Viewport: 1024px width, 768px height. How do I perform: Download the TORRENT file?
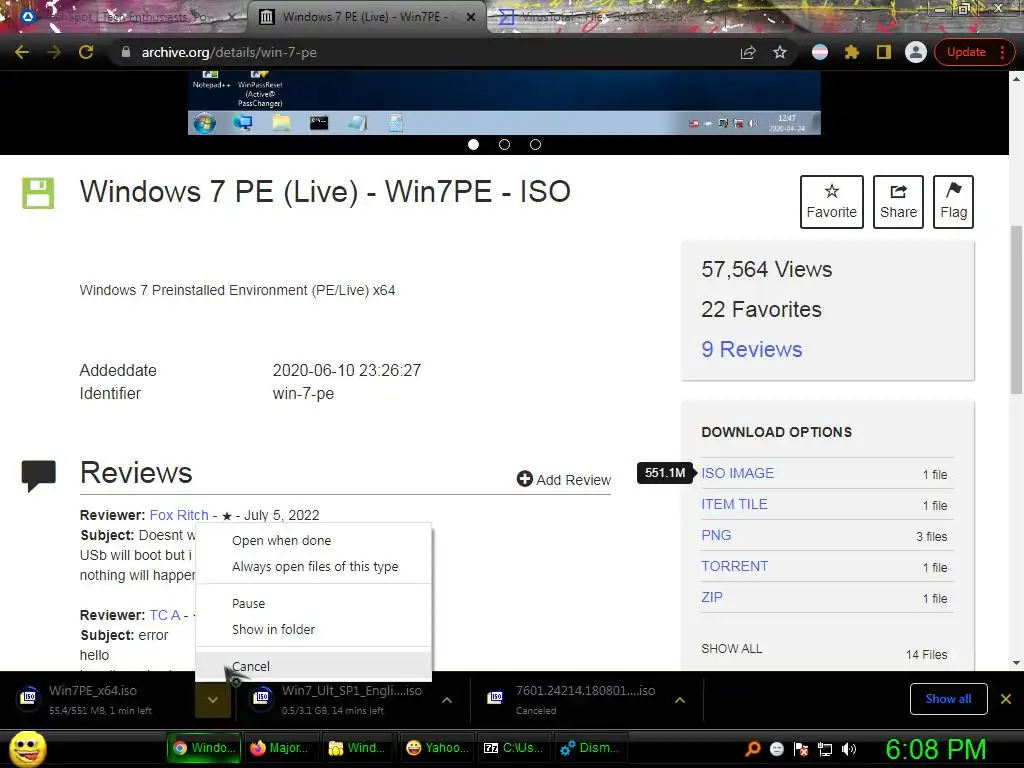pos(735,566)
